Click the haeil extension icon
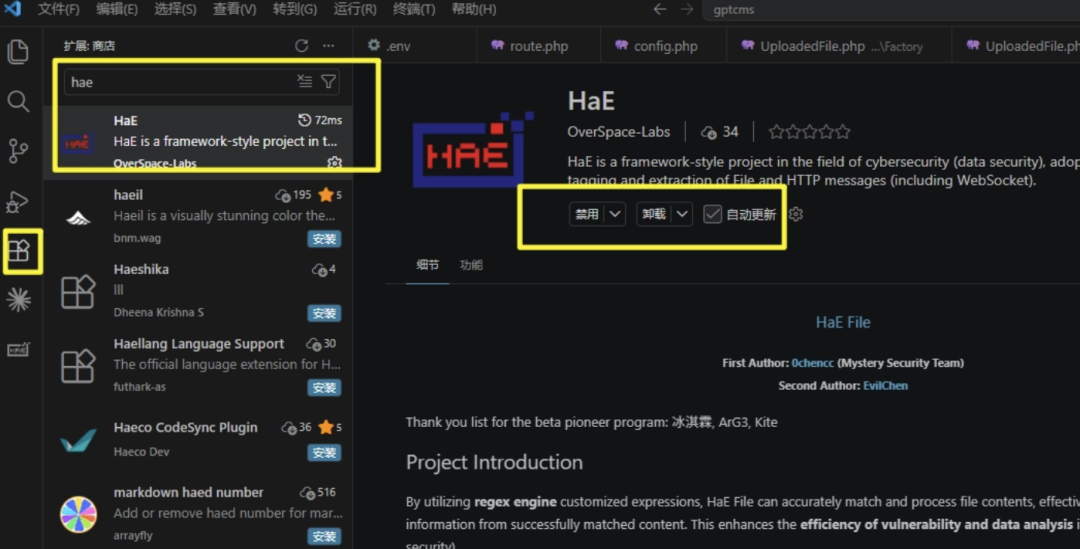This screenshot has height=549, width=1080. [x=78, y=218]
